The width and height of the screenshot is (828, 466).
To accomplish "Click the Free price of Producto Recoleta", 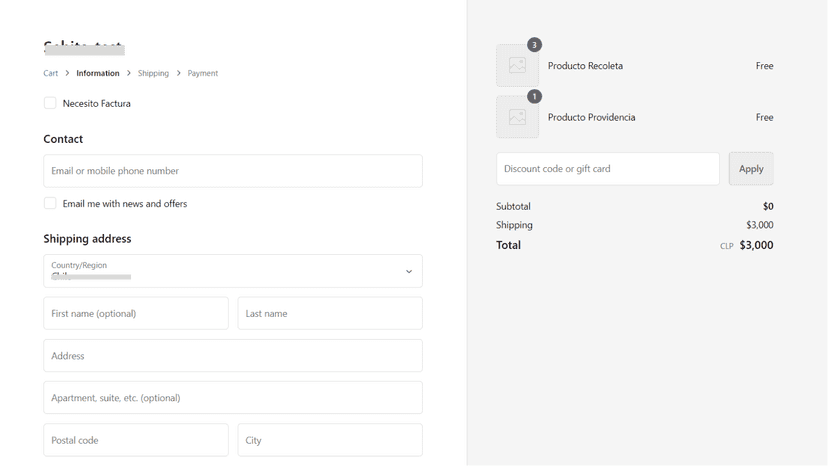I will coord(764,66).
